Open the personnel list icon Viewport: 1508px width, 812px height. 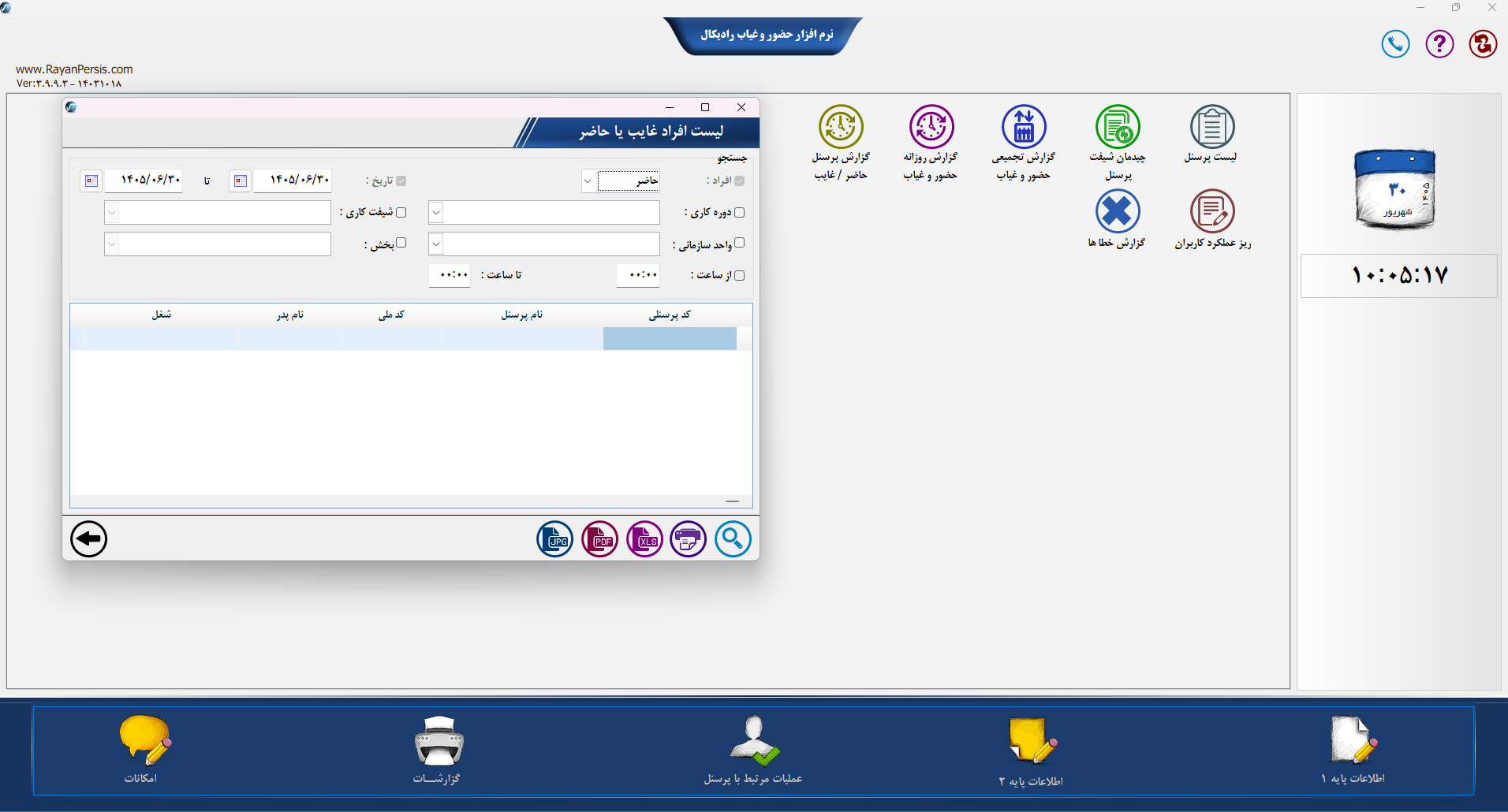point(1212,127)
